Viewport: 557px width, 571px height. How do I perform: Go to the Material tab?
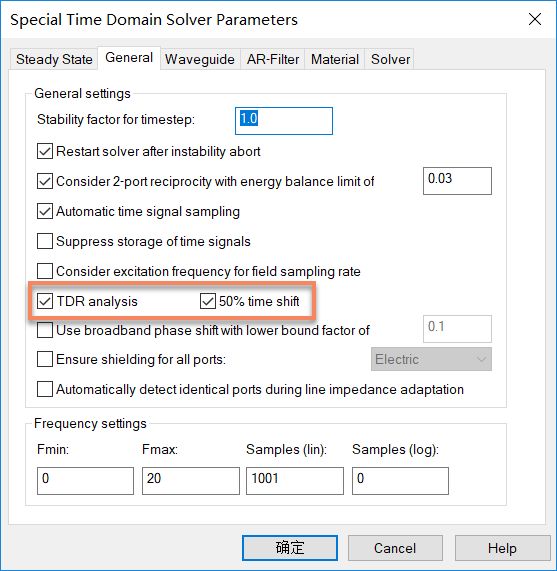point(335,59)
